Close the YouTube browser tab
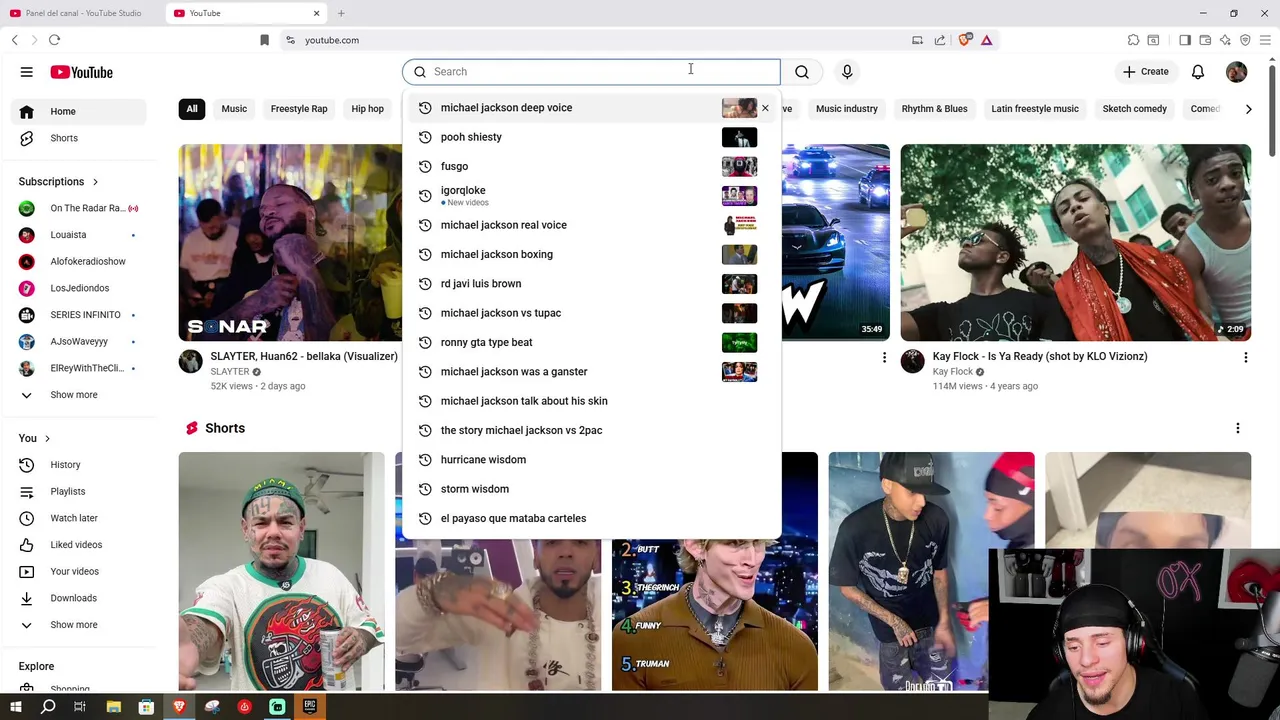 tap(317, 13)
